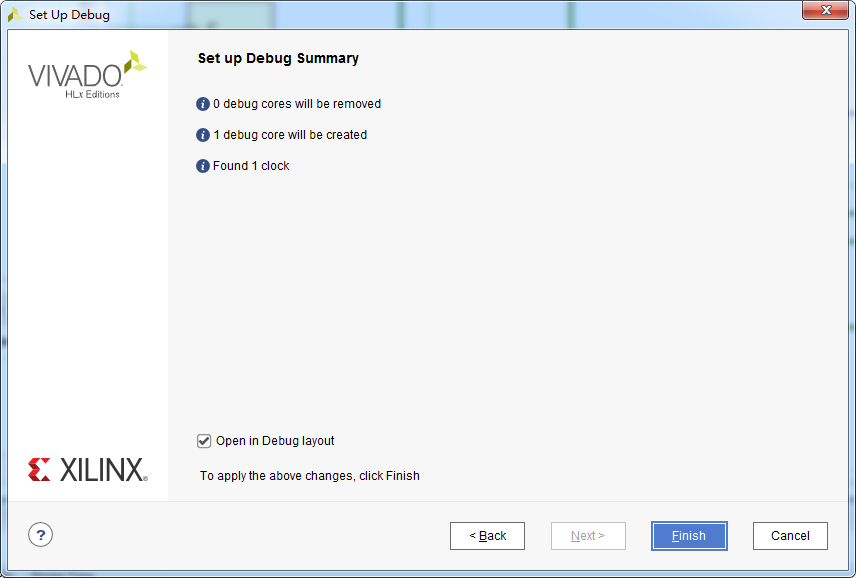Click info icon beside 'Found 1 clock'
Screen dimensions: 856x578
pos(203,166)
